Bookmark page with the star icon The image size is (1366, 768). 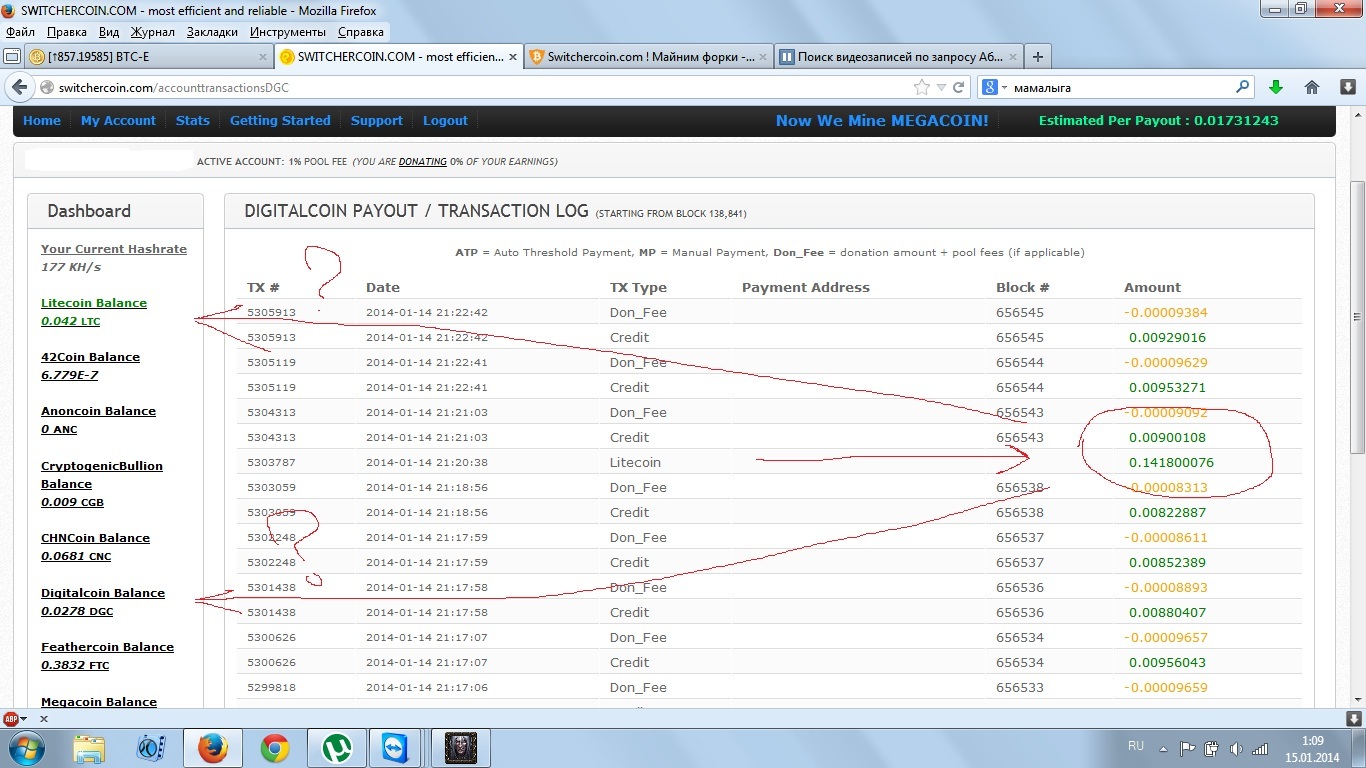click(x=922, y=88)
